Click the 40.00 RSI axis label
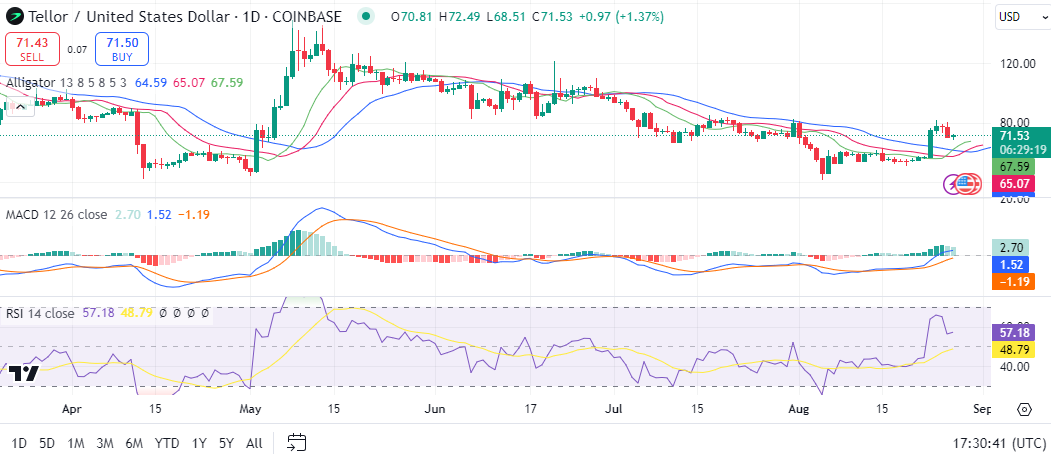This screenshot has width=1051, height=457. [1015, 367]
